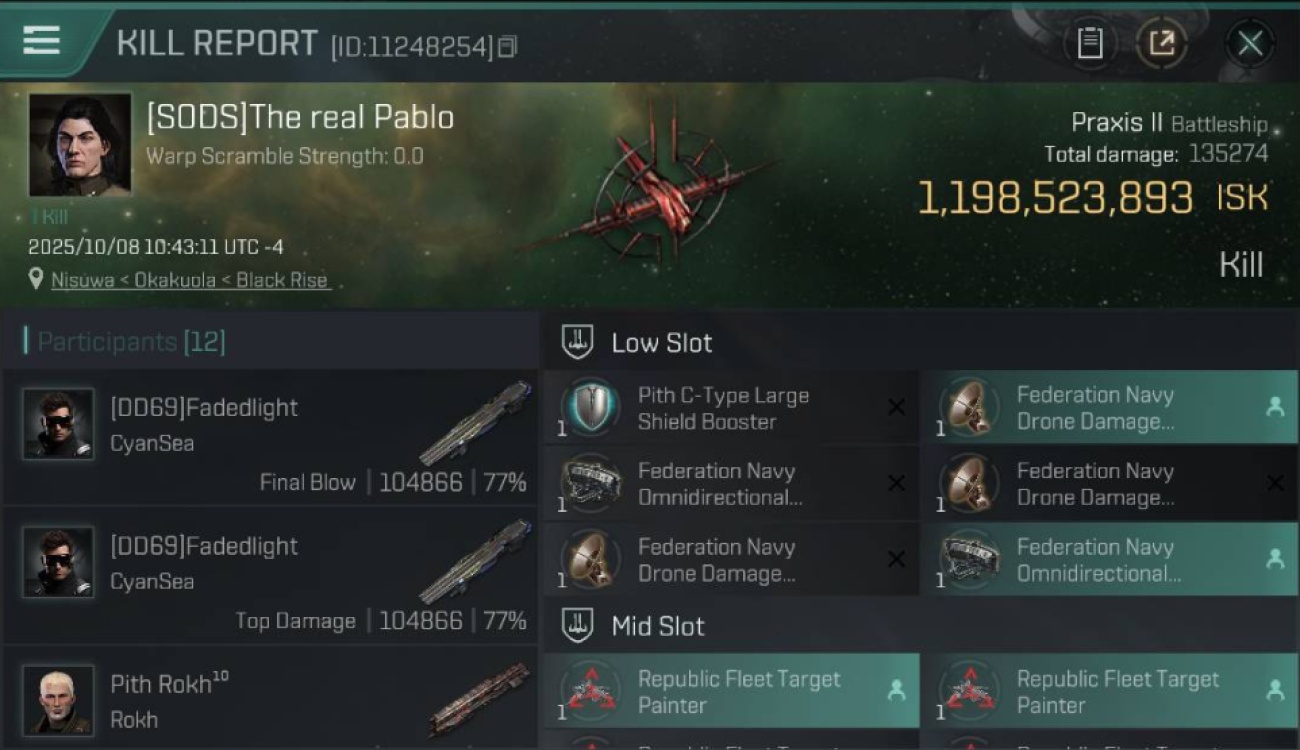Open the Okakuola constellation link

click(x=174, y=280)
